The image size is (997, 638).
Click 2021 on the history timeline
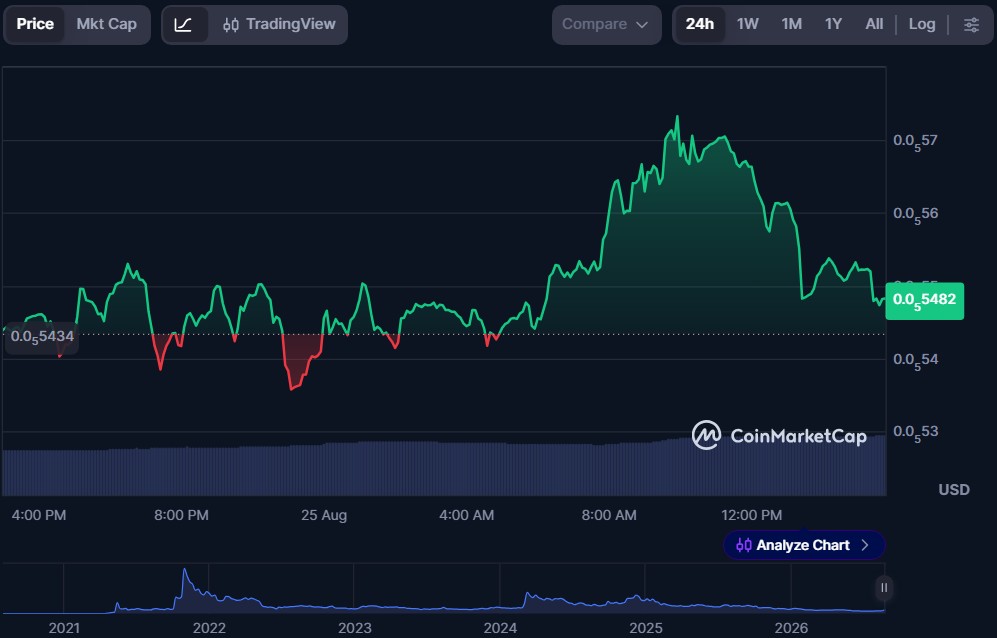pos(64,628)
